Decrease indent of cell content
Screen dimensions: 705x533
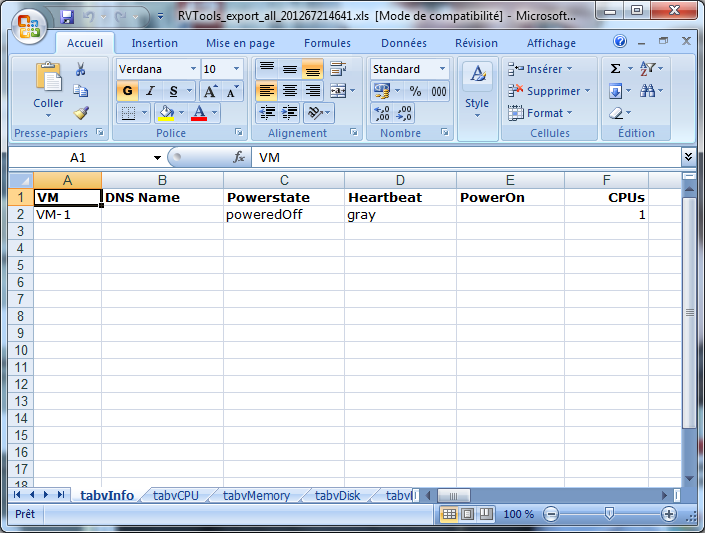coord(267,113)
